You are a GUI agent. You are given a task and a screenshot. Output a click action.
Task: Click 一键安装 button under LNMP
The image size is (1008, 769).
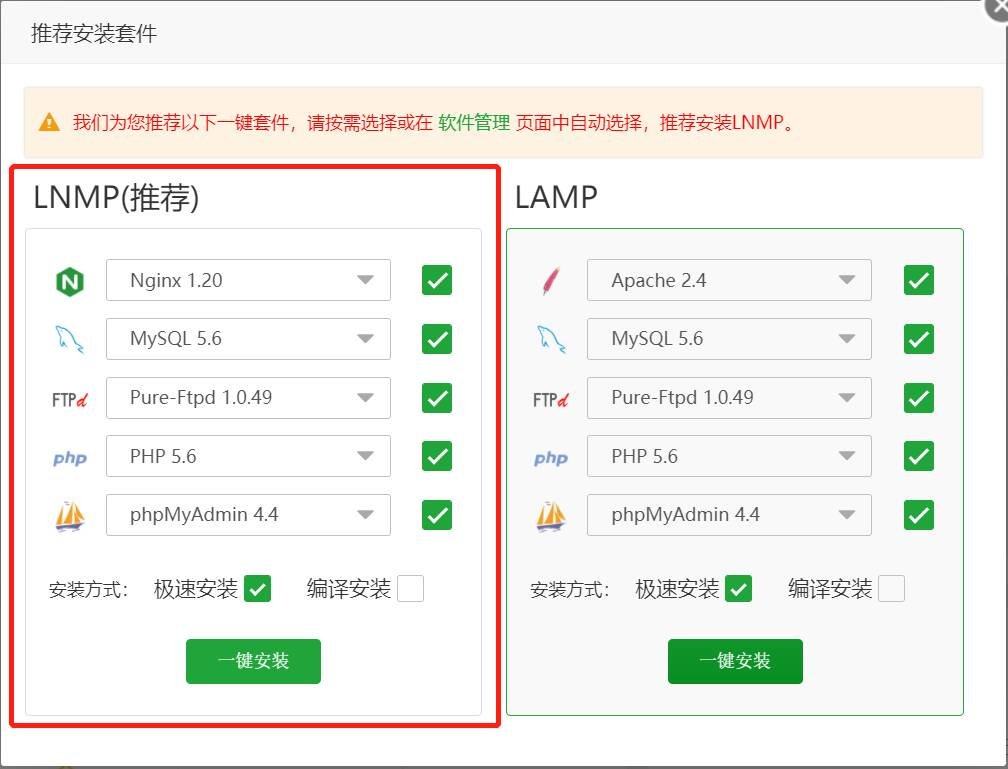[x=253, y=661]
